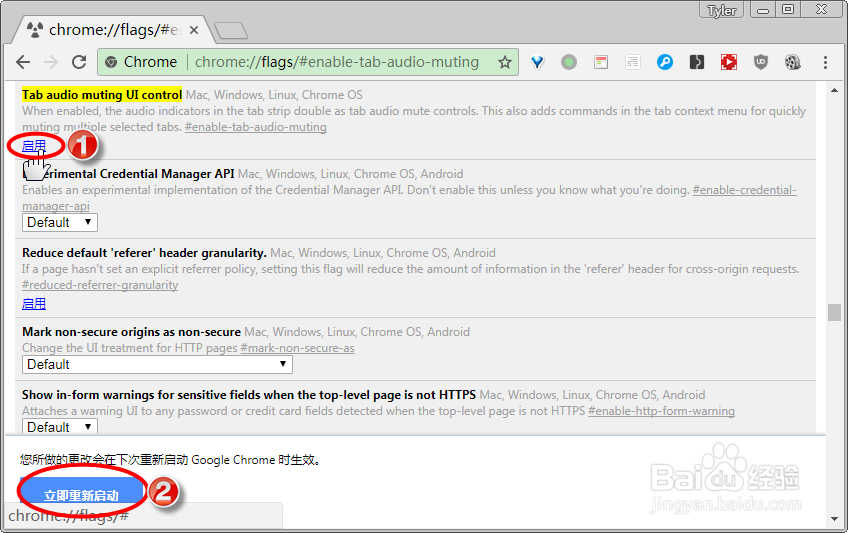This screenshot has height=533, width=848.
Task: Open a new tab
Action: 231,31
